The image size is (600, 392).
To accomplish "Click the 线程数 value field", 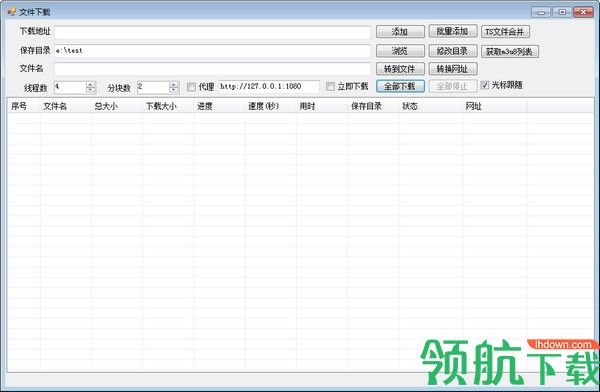I will pyautogui.click(x=70, y=87).
